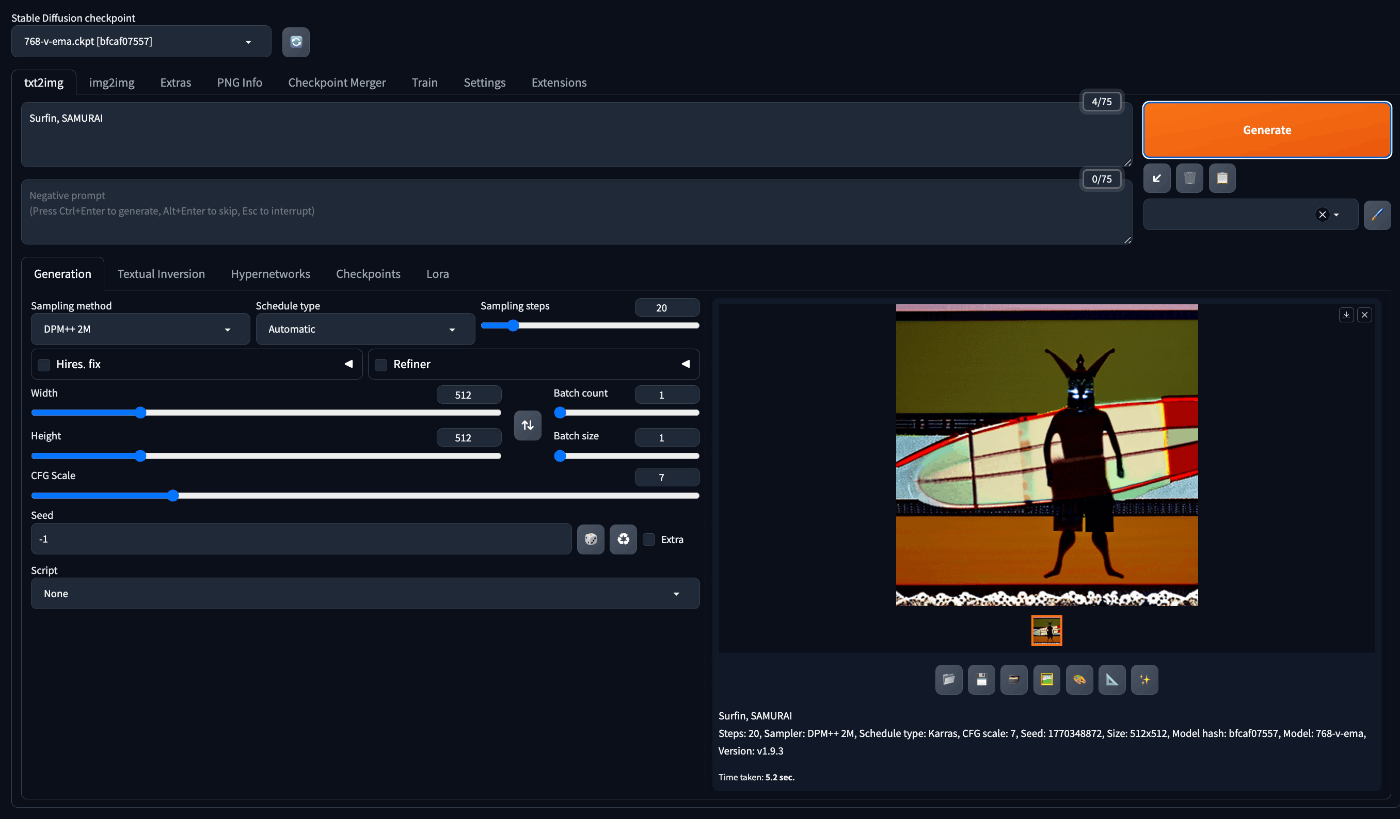
Task: Click the Height value field
Action: click(469, 437)
